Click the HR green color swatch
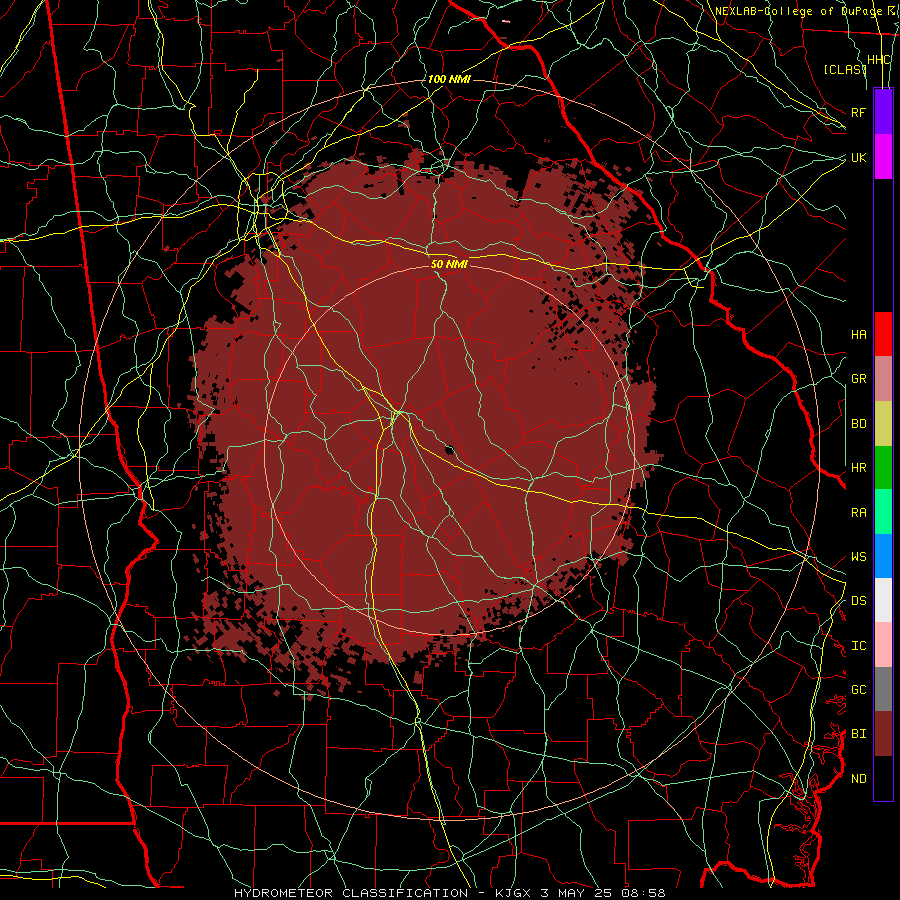Viewport: 900px width, 900px height. point(883,467)
